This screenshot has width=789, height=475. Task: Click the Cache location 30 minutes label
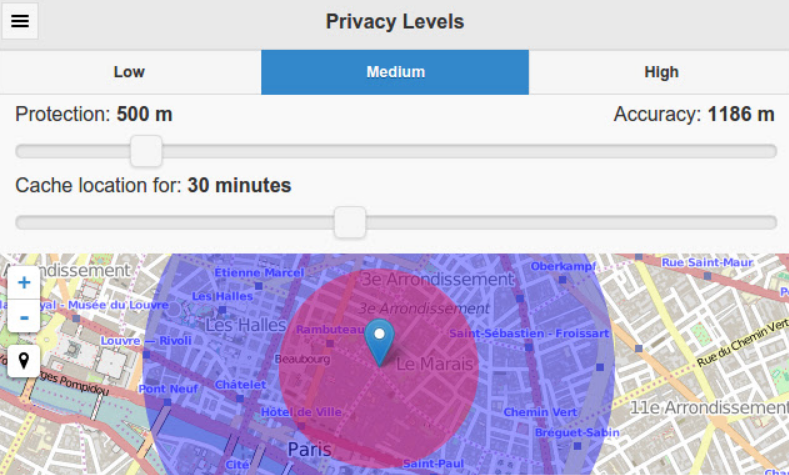(153, 185)
